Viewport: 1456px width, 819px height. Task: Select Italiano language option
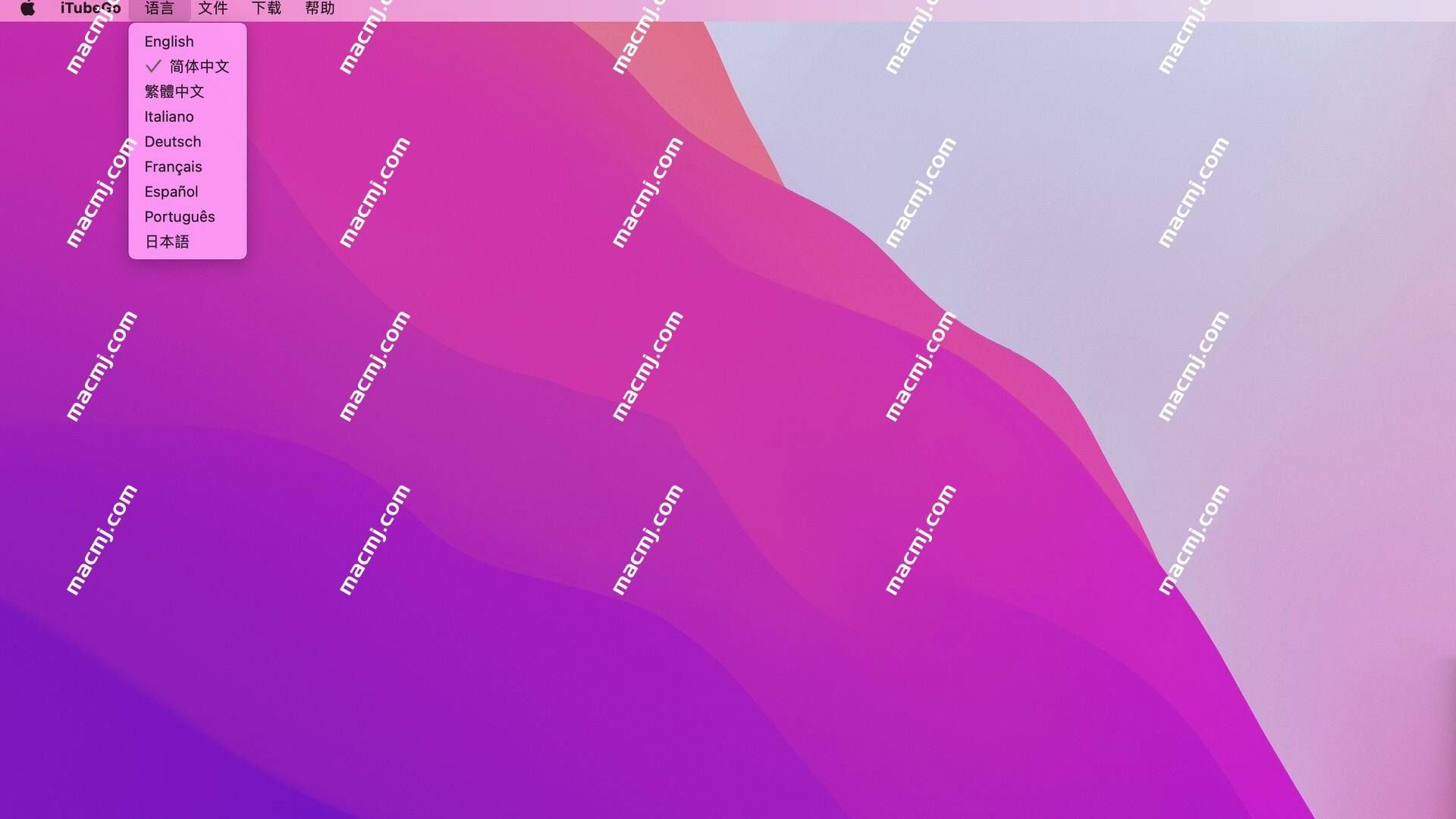point(169,116)
